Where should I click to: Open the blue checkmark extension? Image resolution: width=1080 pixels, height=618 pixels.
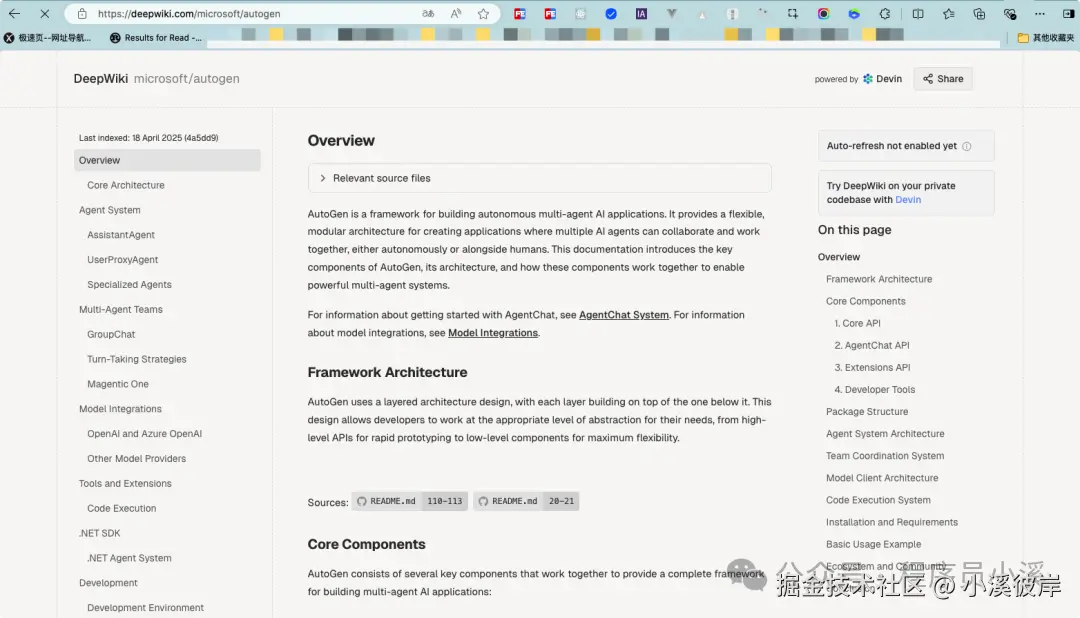pyautogui.click(x=611, y=13)
